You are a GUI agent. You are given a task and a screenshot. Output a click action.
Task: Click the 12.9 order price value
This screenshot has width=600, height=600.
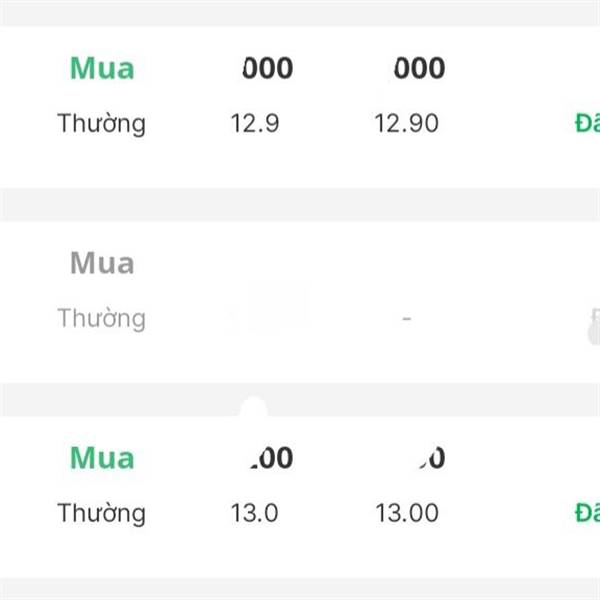coord(255,123)
